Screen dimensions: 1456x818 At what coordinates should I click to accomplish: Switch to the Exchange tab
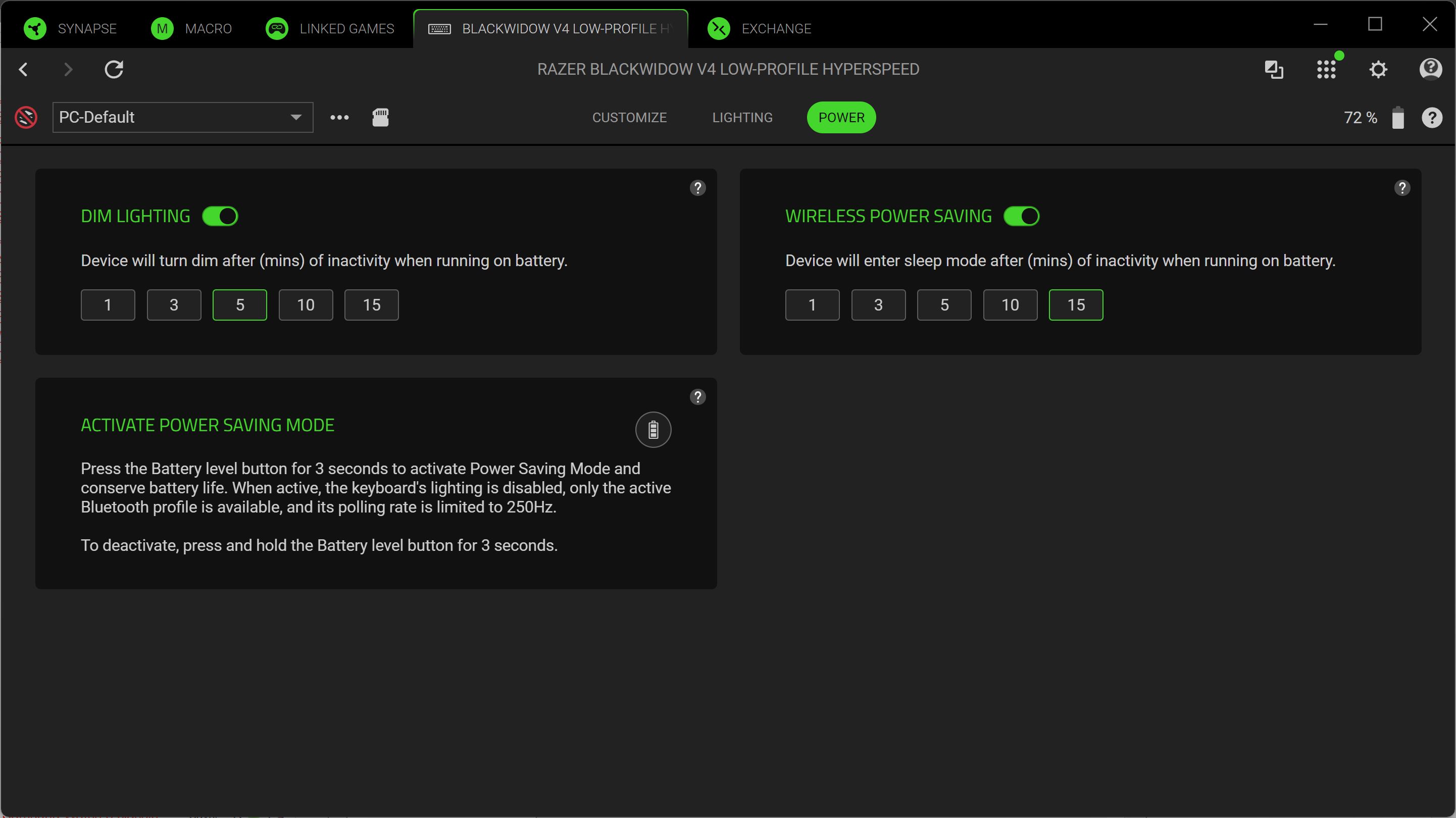(760, 28)
